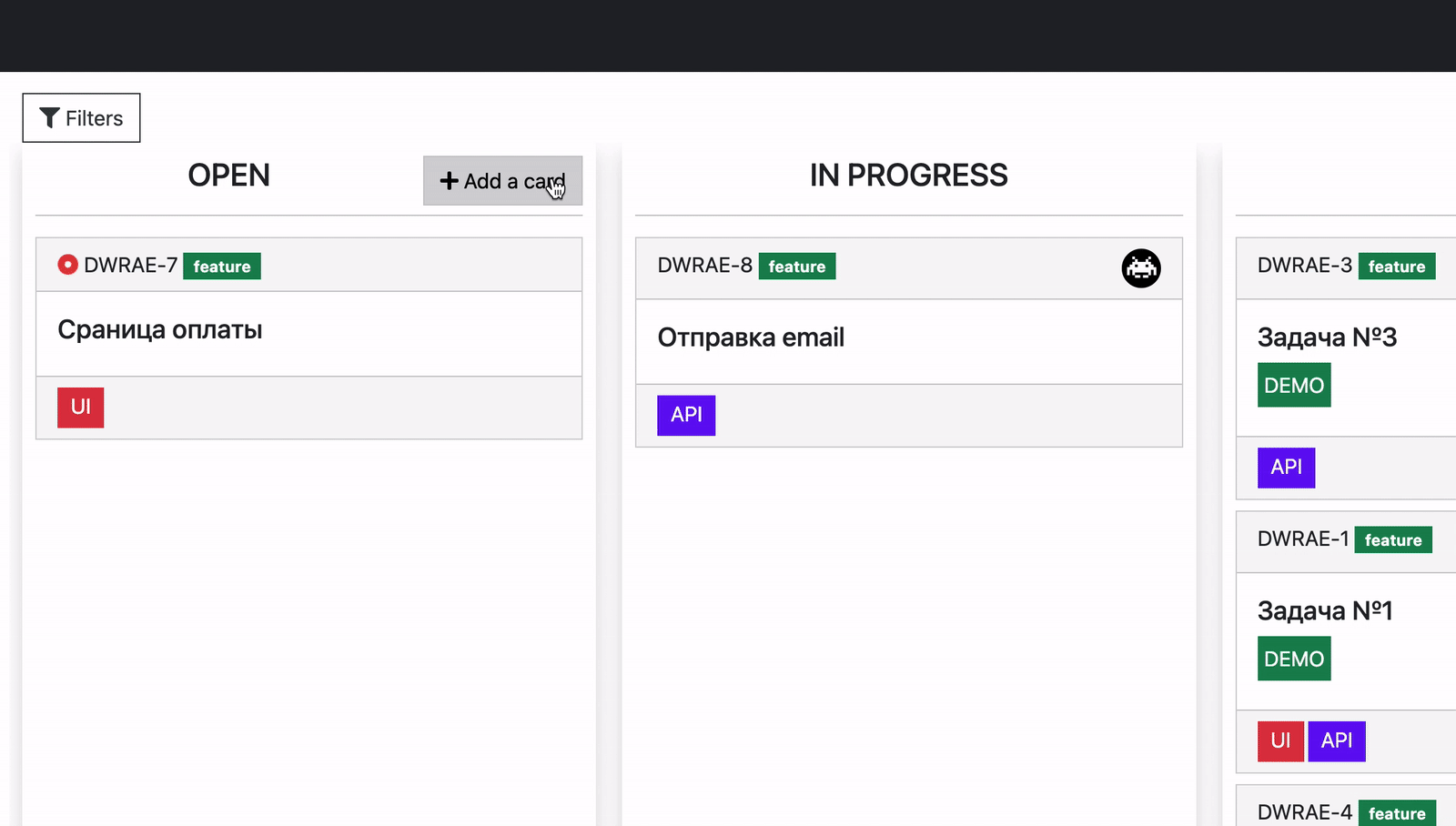Select the card title Сраница оплаты

coord(160,329)
